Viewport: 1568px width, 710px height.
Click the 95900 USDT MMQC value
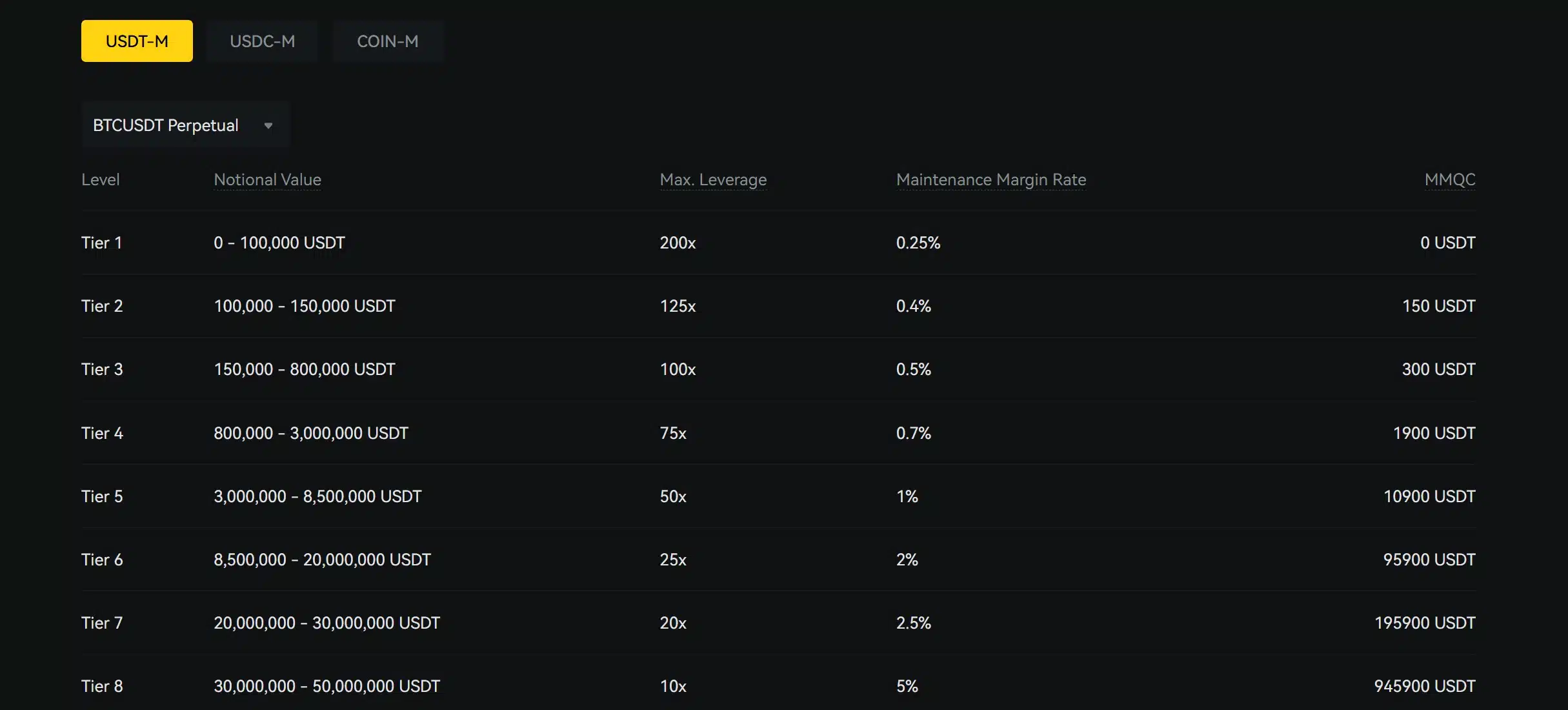[x=1429, y=560]
